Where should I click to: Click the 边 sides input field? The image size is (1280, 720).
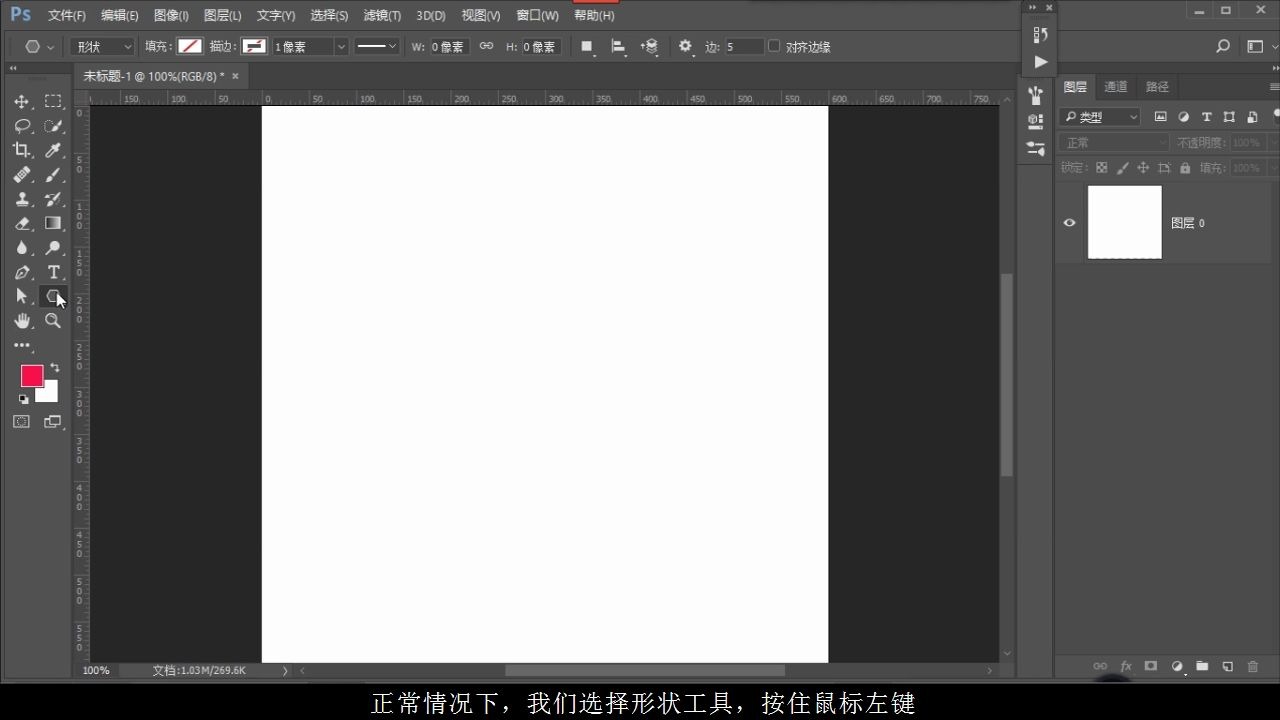click(744, 46)
